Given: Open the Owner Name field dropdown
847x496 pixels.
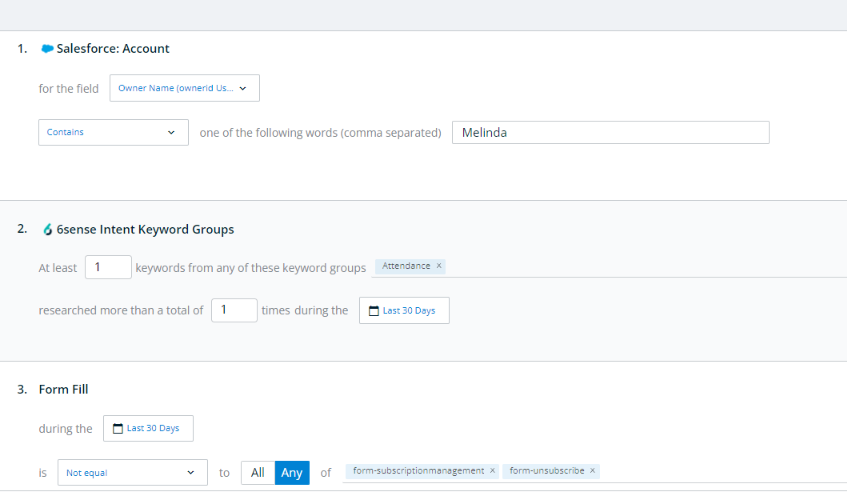Looking at the screenshot, I should 184,88.
